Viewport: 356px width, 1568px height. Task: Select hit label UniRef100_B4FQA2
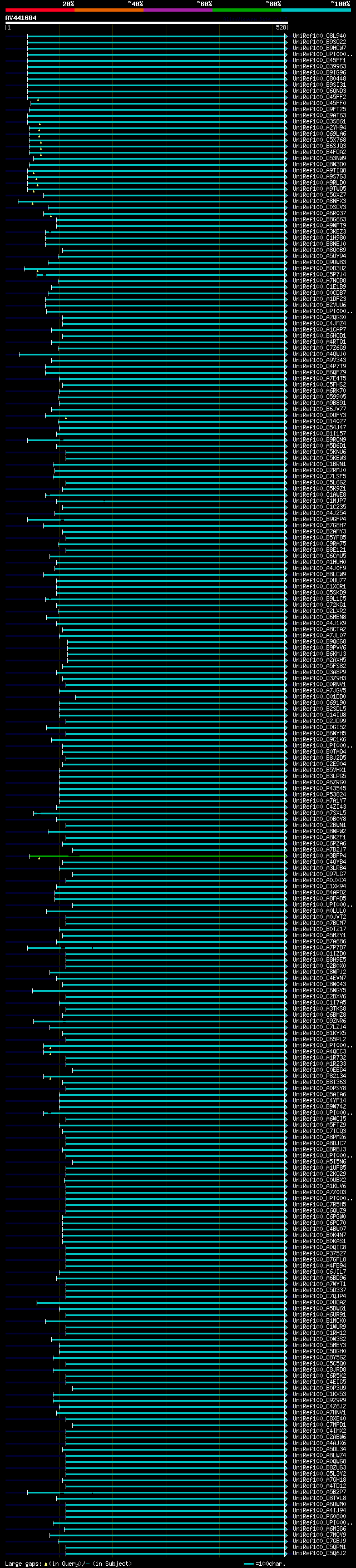coord(319,152)
